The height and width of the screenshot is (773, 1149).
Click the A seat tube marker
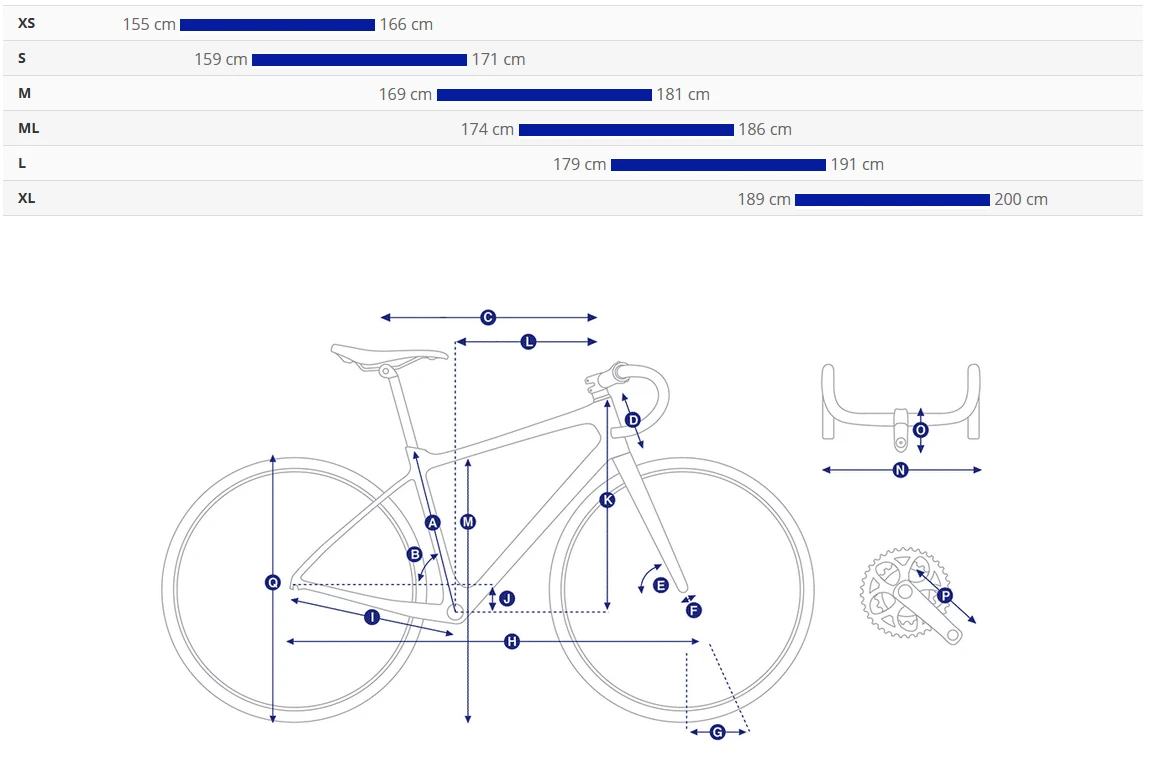432,522
